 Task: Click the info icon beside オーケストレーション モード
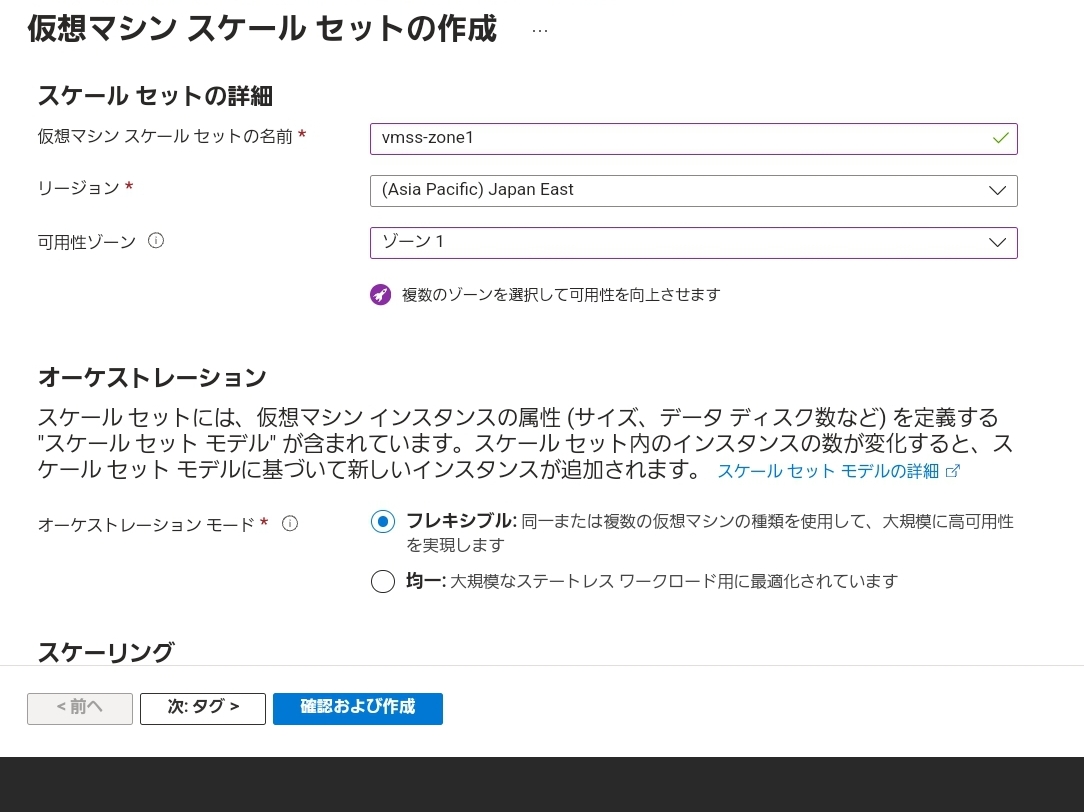290,523
